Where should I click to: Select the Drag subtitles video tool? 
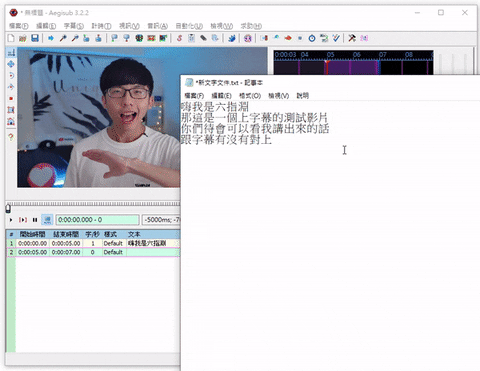11,64
